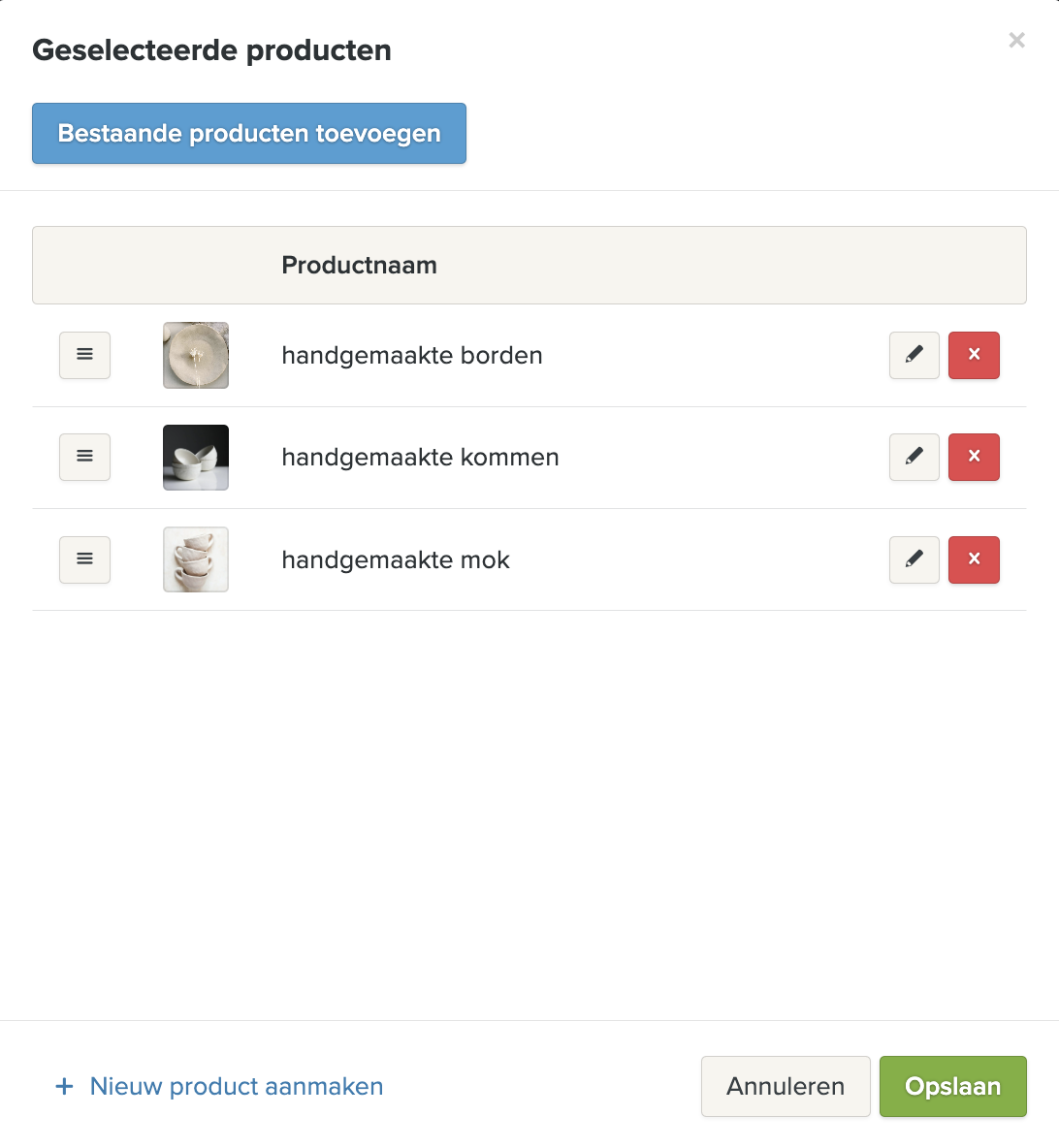Remove handgemaakte mok with red X
1059x1148 pixels.
tap(974, 559)
